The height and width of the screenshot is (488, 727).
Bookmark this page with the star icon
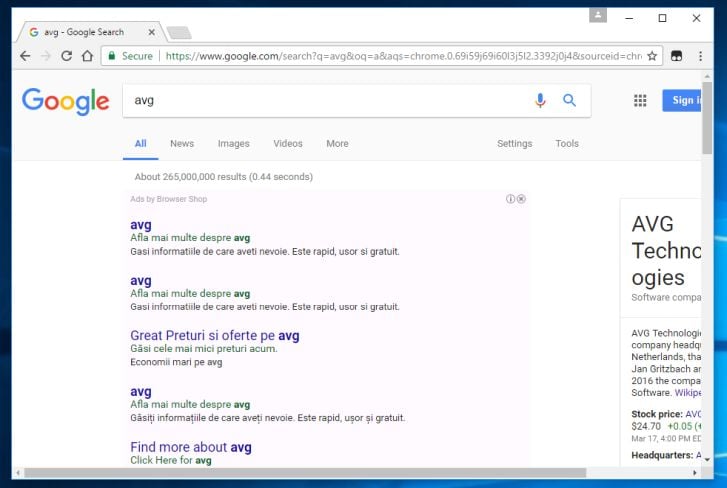[x=652, y=56]
